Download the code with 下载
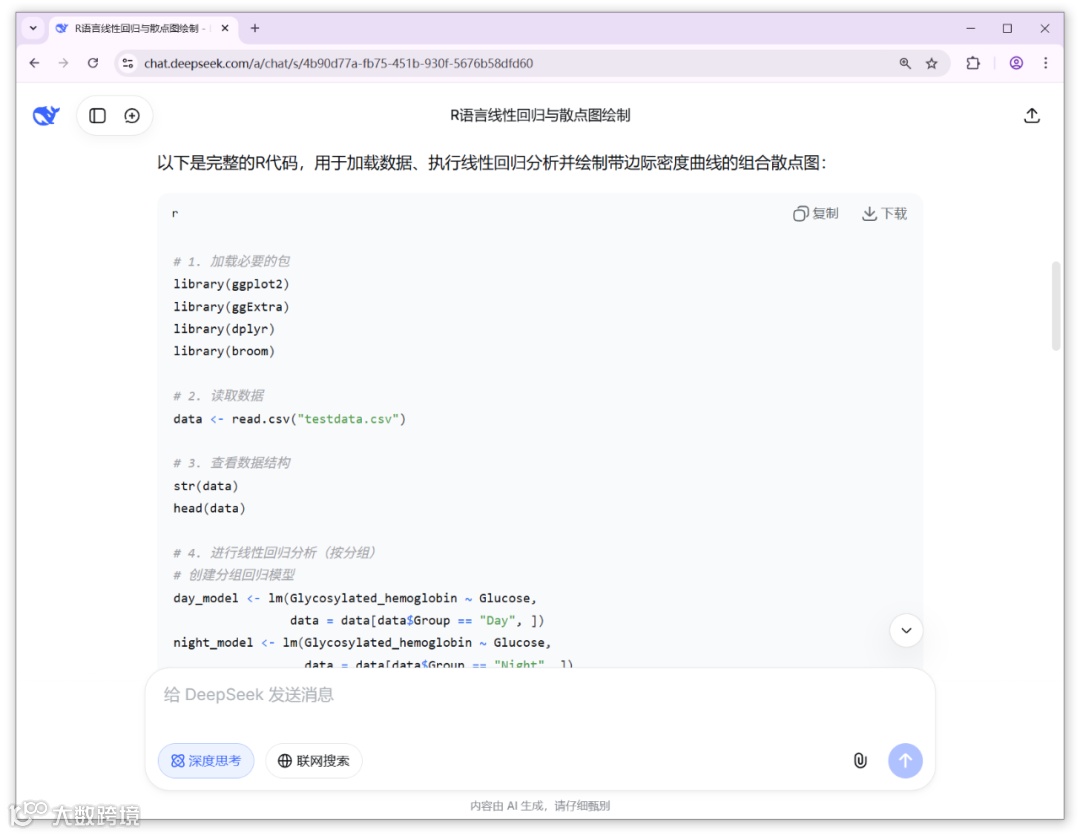Screen dimensions: 1080x835 click(884, 214)
